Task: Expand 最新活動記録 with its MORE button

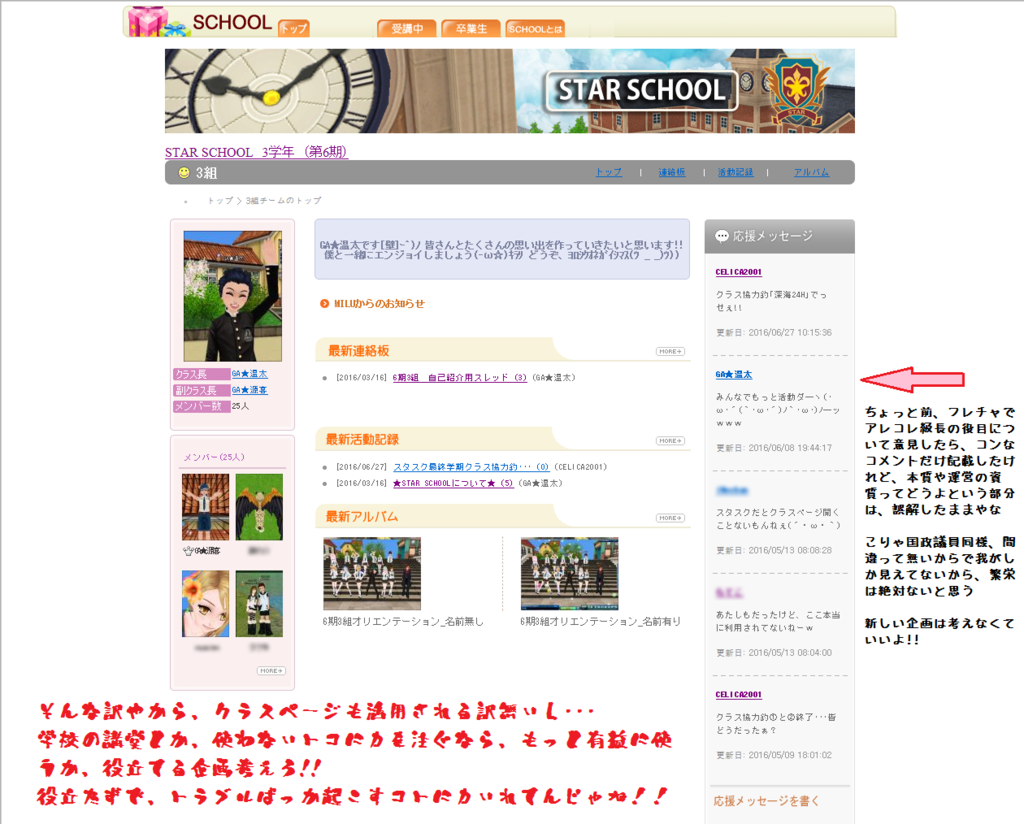Action: [670, 440]
